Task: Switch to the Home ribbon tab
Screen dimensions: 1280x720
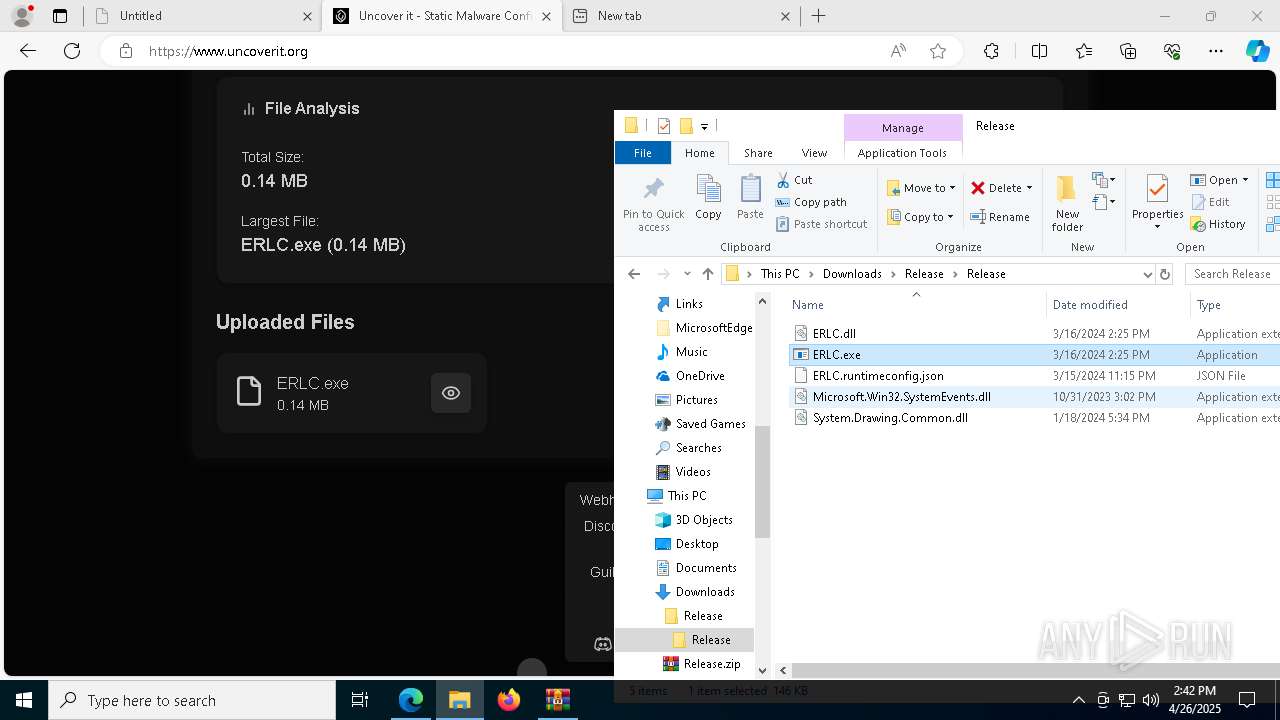Action: pyautogui.click(x=699, y=153)
